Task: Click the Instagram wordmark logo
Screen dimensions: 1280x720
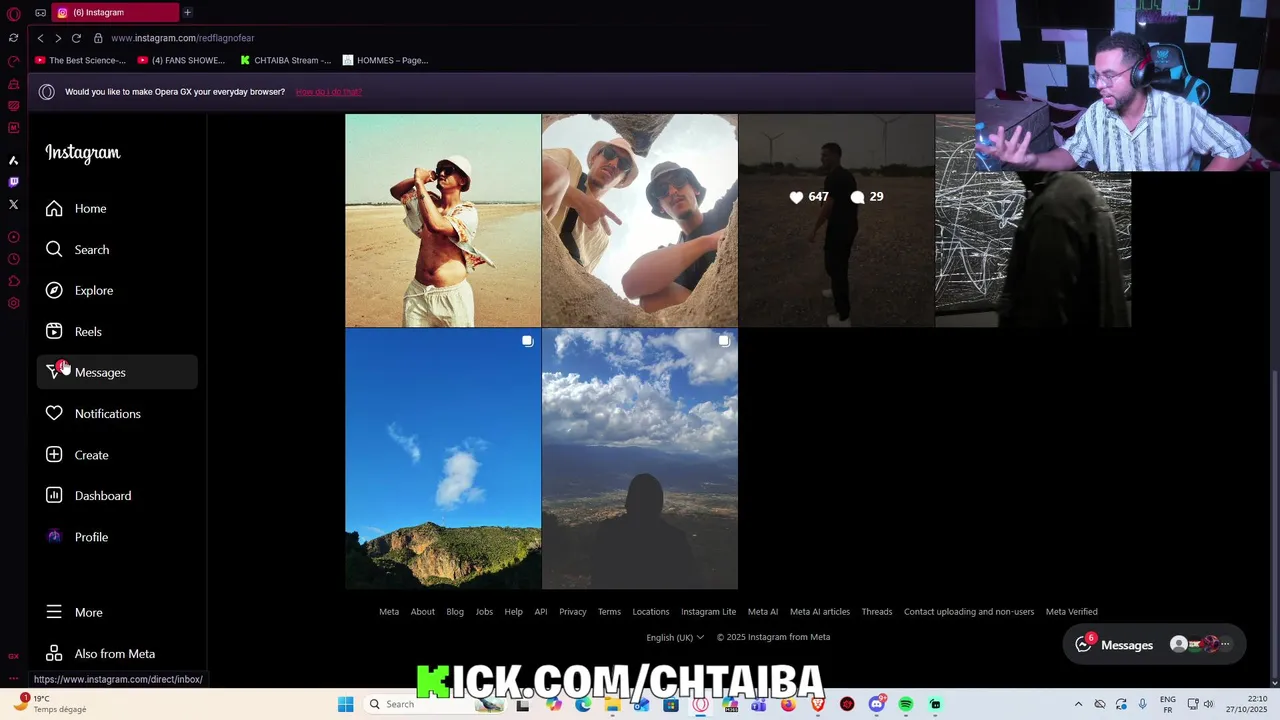Action: [x=82, y=153]
